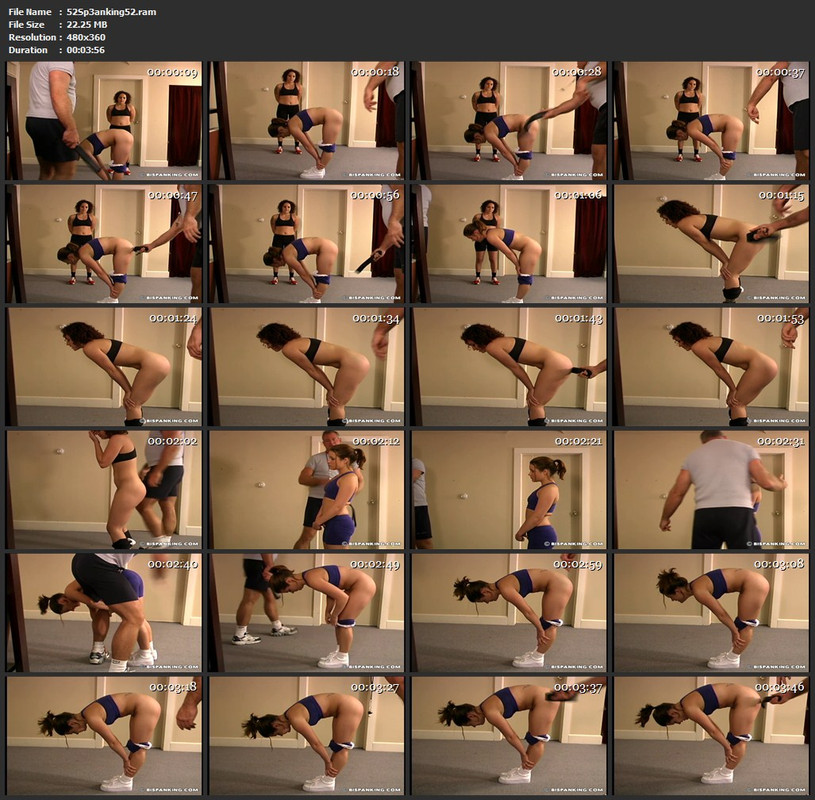Select the '480x360' resolution value
This screenshot has height=800, width=815.
tap(86, 37)
